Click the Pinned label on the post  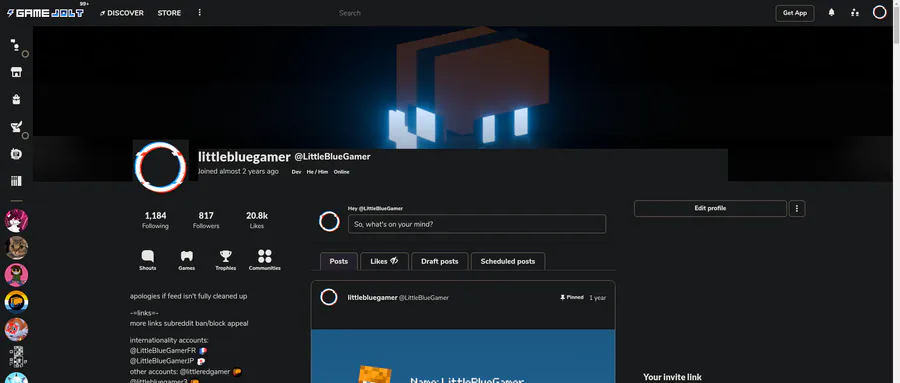coord(572,297)
